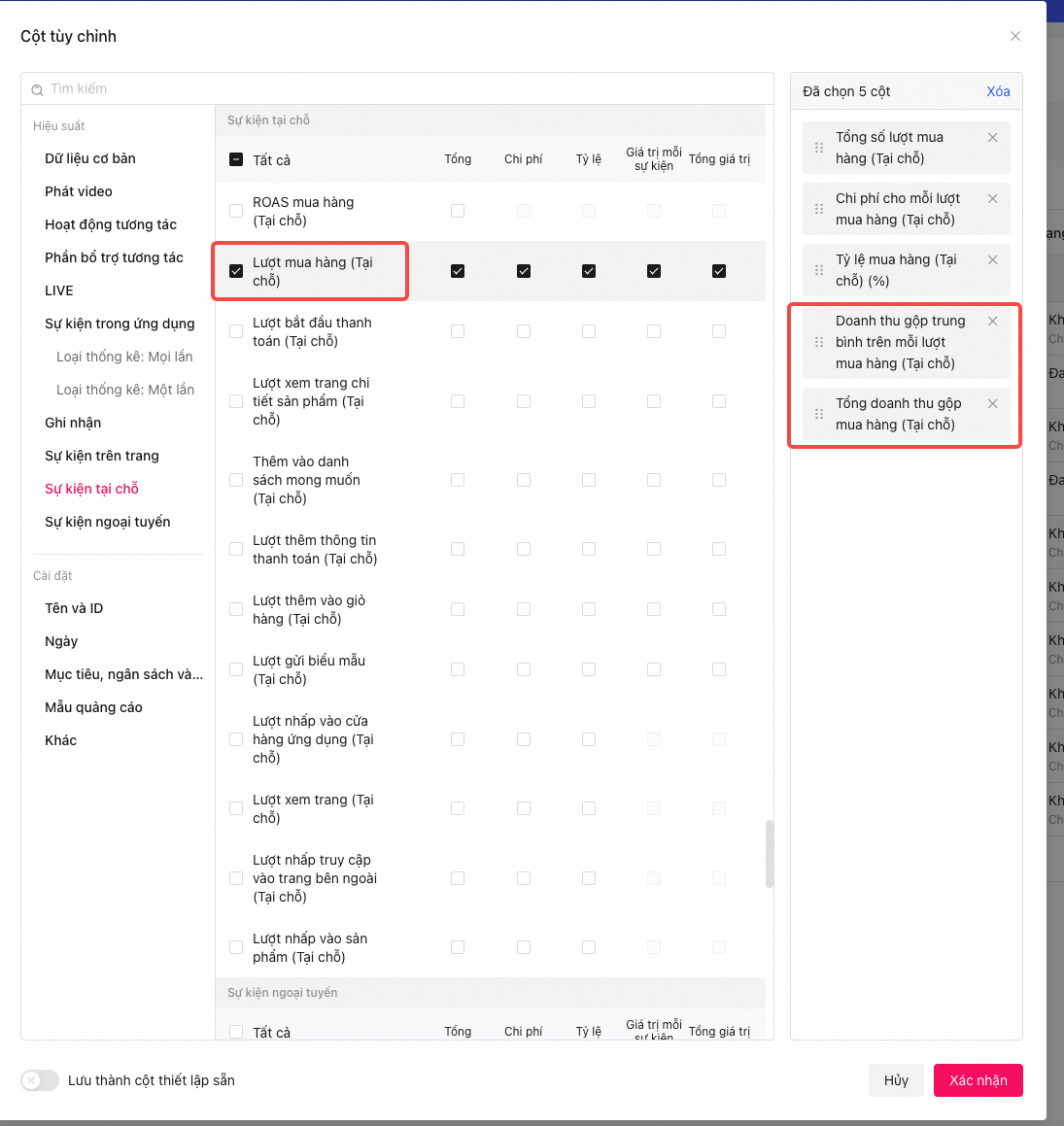Viewport: 1064px width, 1126px height.
Task: Open Phân bổ trợ tương tác category
Action: click(x=114, y=257)
